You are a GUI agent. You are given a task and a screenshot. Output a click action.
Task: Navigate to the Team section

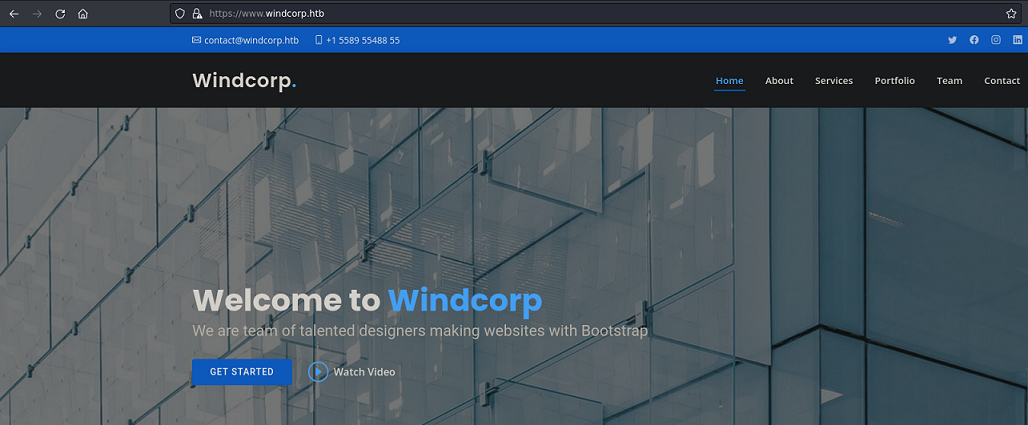[x=949, y=81]
